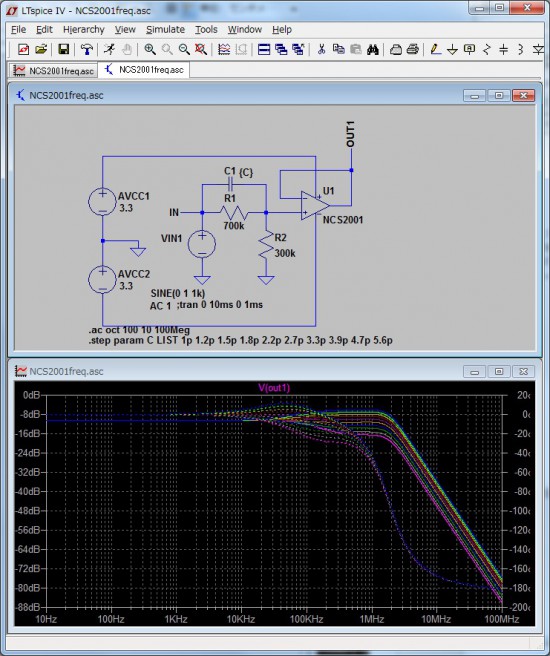550x656 pixels.
Task: Click the Pan magnifier icon
Action: [x=167, y=50]
